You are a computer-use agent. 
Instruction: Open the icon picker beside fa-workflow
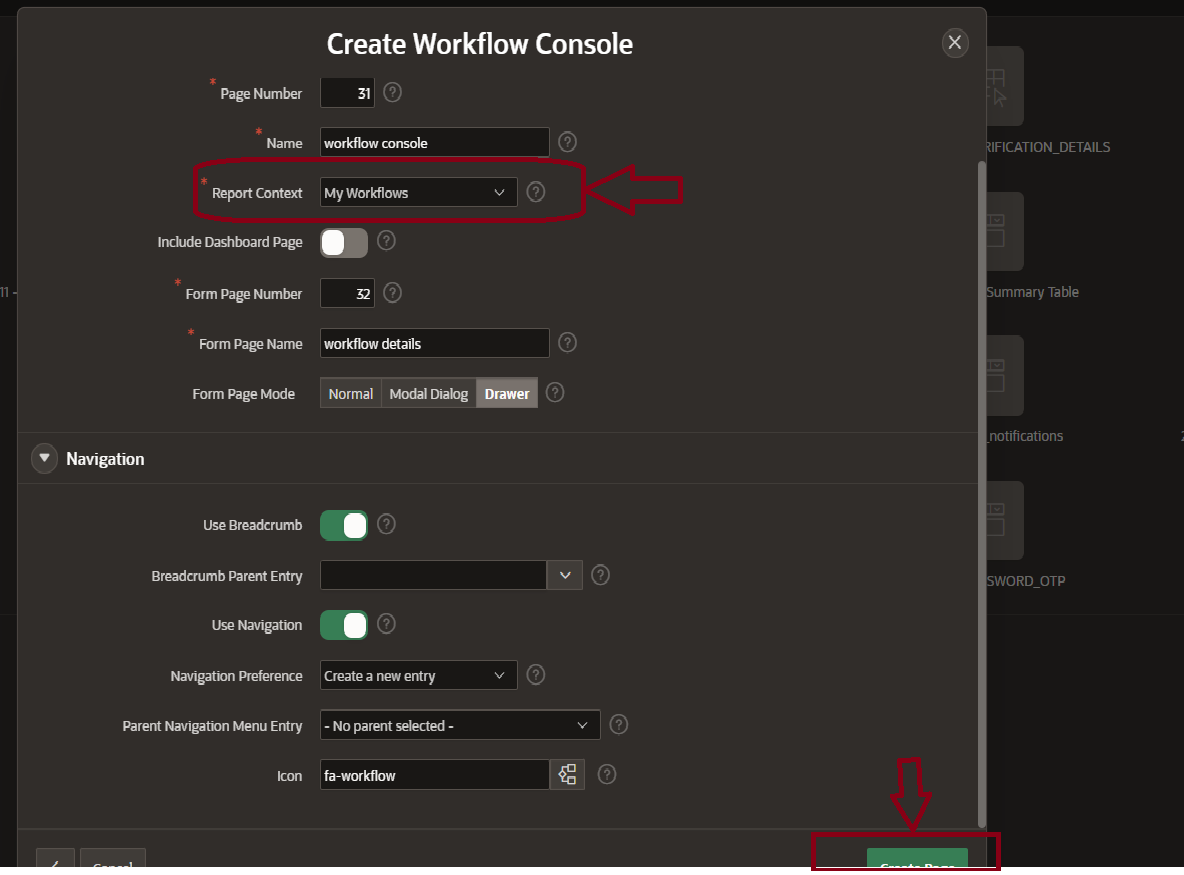(567, 775)
